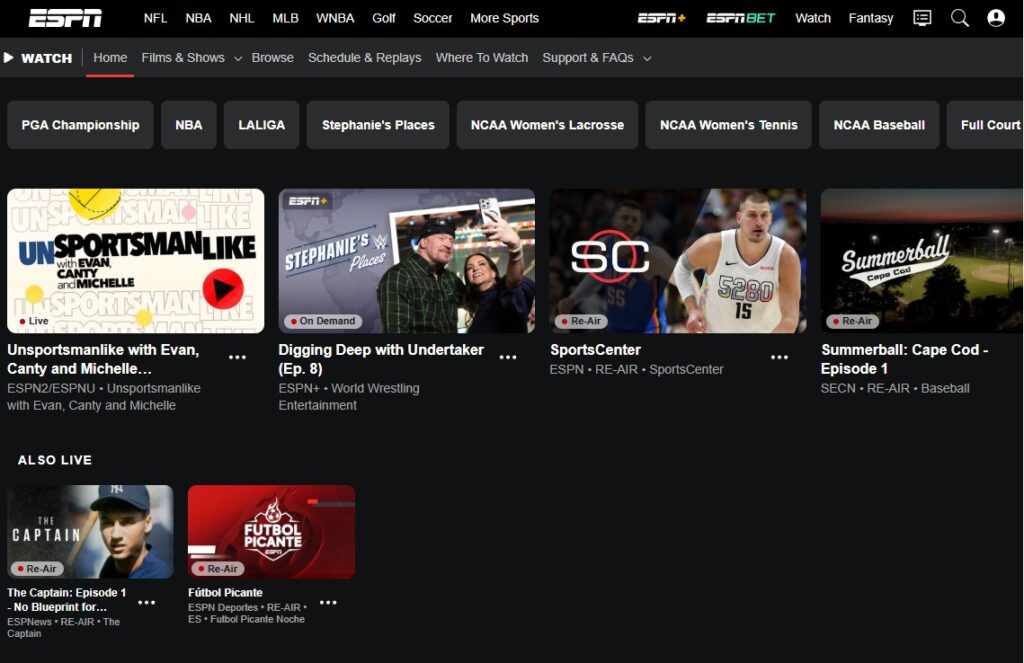Open options dots for The Captain episode
The height and width of the screenshot is (663, 1024).
point(146,602)
